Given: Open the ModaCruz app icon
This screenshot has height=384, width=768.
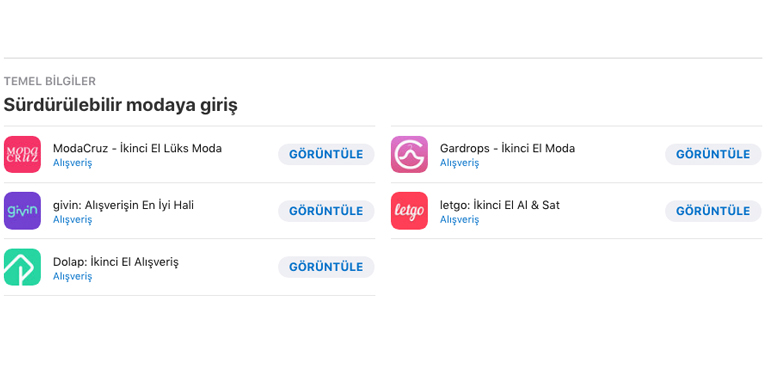Looking at the screenshot, I should pos(23,154).
